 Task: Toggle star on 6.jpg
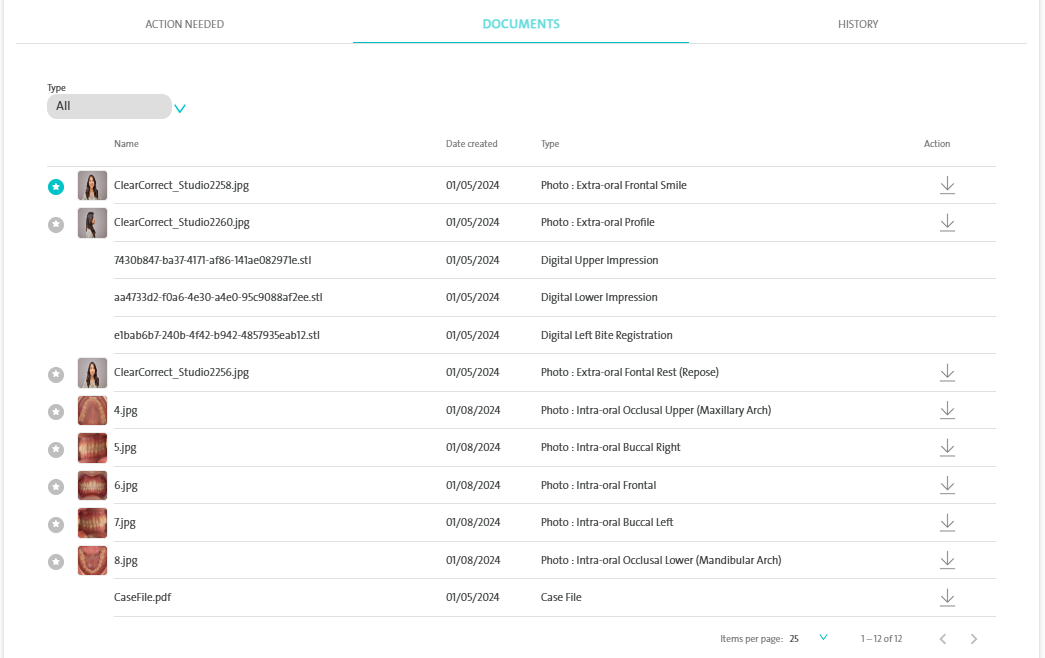click(x=56, y=487)
